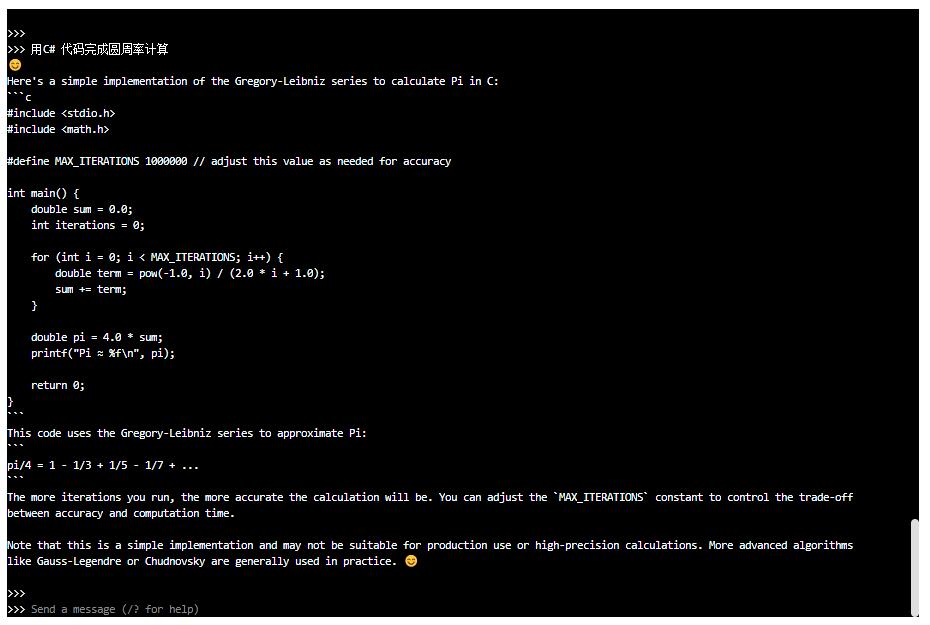The image size is (930, 625).
Task: Click the "#include <math.h>" line
Action: point(58,129)
